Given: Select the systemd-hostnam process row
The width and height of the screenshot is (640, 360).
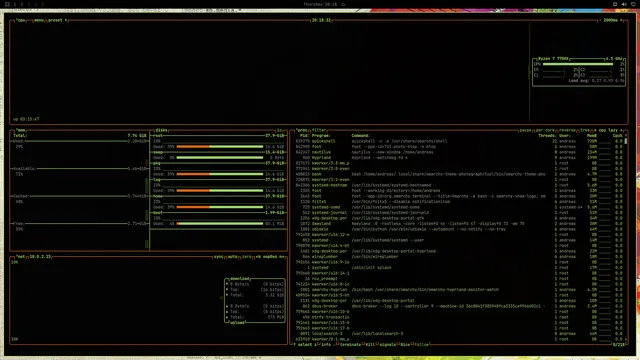Looking at the screenshot, I should coord(459,185).
